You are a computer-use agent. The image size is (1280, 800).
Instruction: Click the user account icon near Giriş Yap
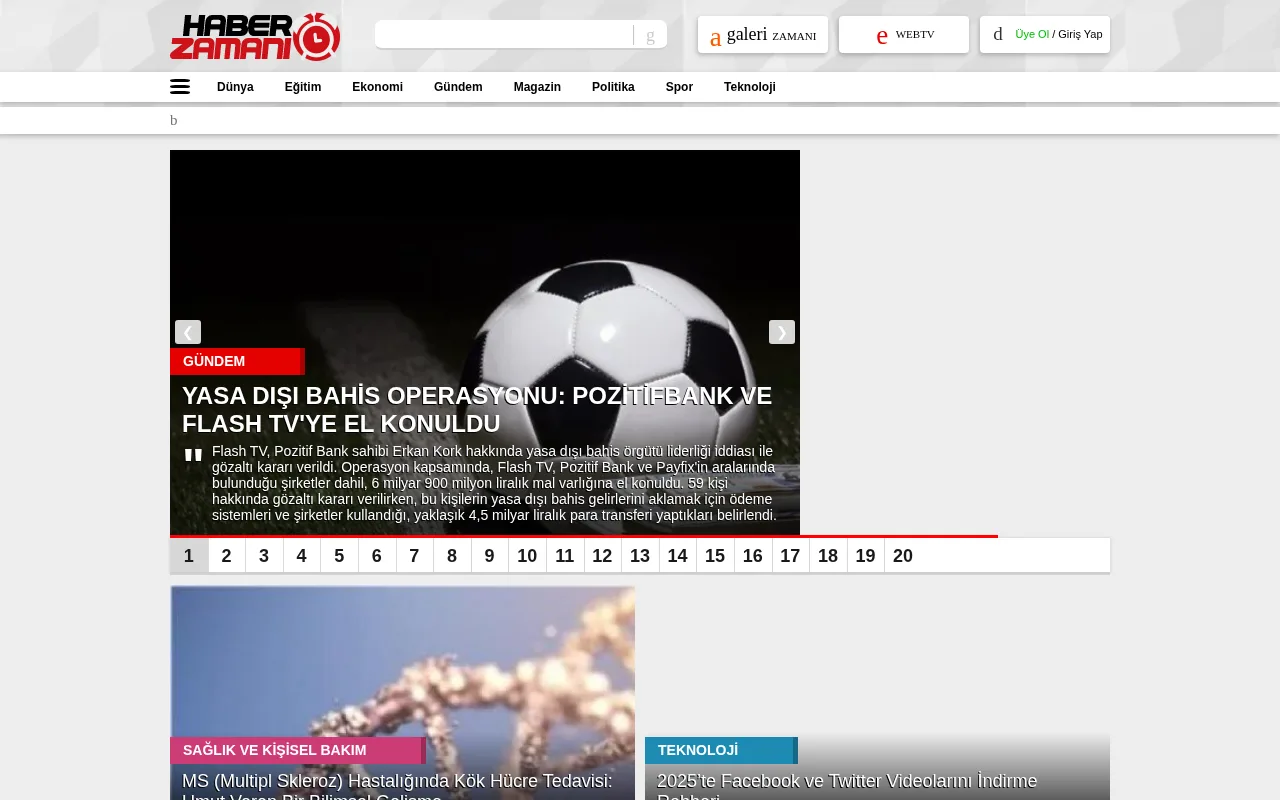pyautogui.click(x=998, y=34)
